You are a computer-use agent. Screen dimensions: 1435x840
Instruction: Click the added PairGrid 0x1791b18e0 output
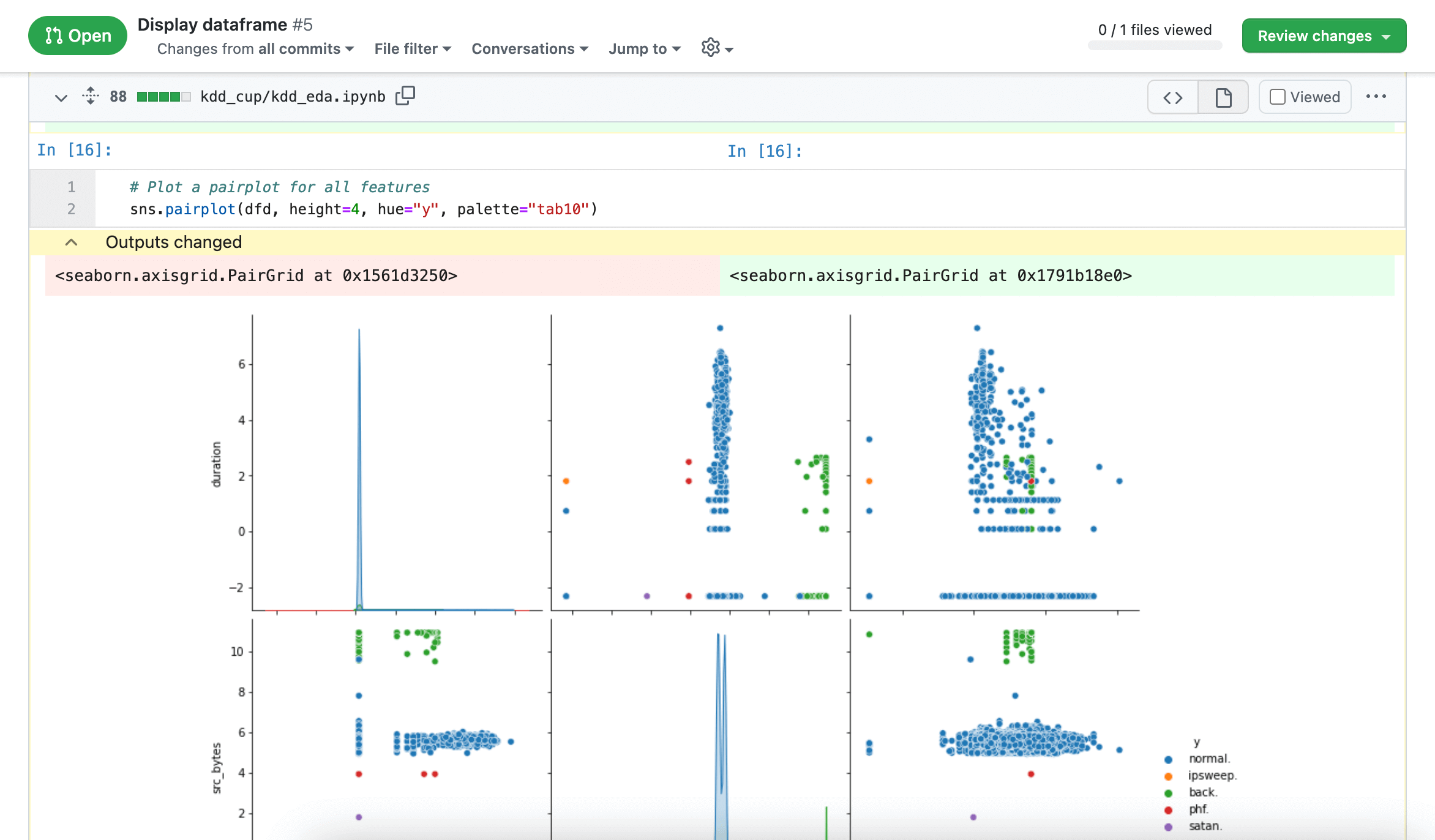(931, 276)
